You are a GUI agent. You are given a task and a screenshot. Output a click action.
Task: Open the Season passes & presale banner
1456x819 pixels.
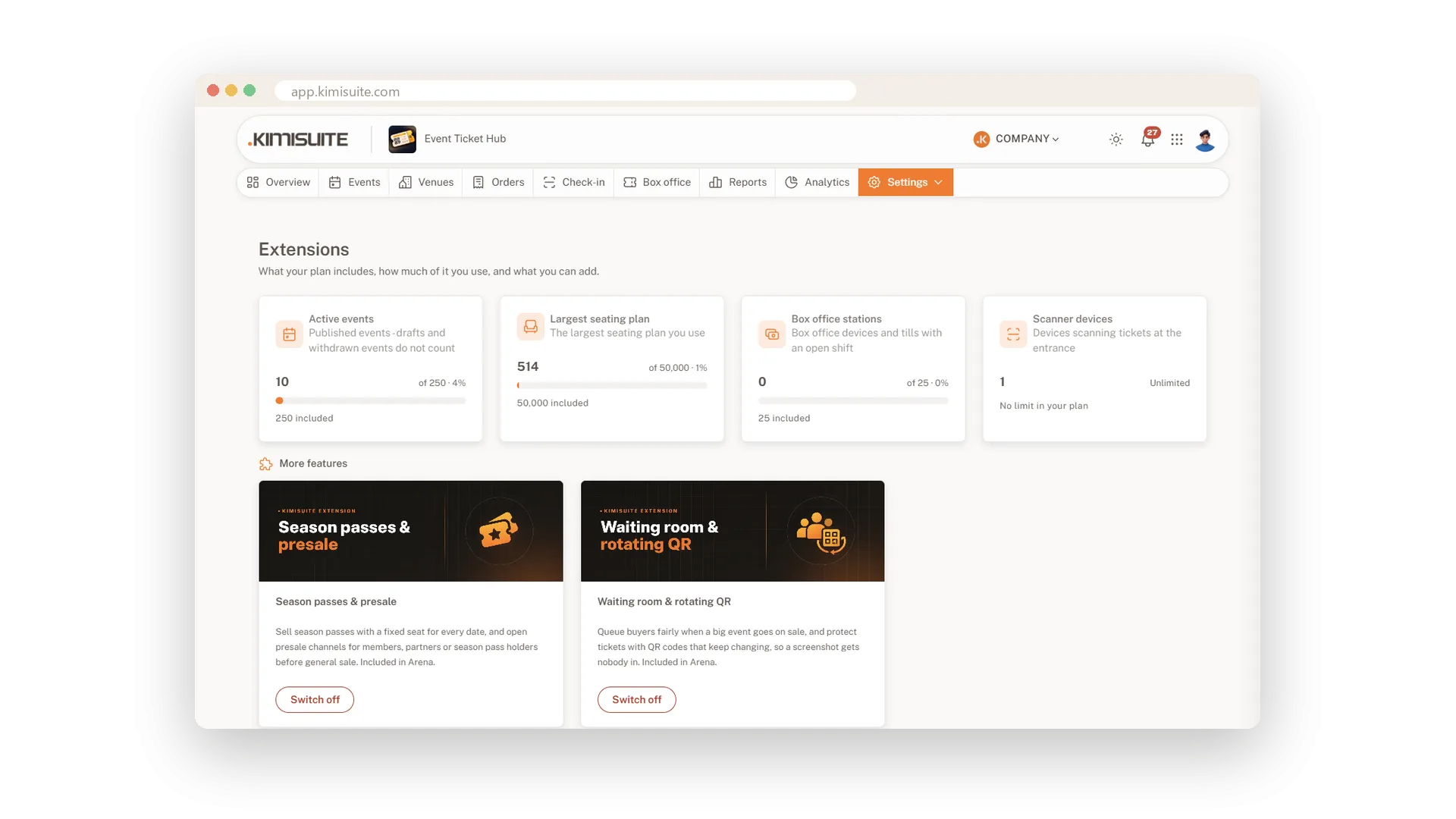[411, 531]
